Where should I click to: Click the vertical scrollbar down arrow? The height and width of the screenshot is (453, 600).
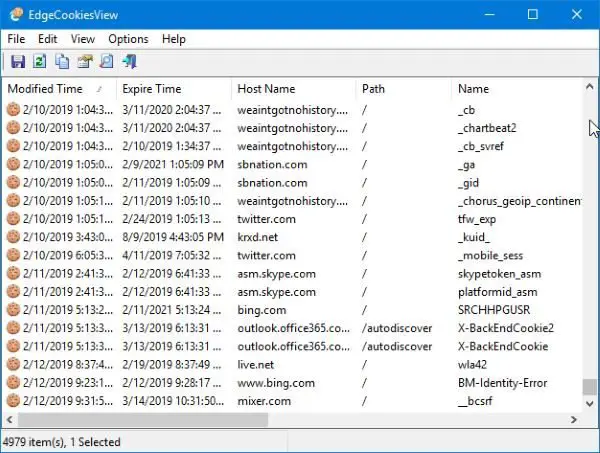point(590,403)
